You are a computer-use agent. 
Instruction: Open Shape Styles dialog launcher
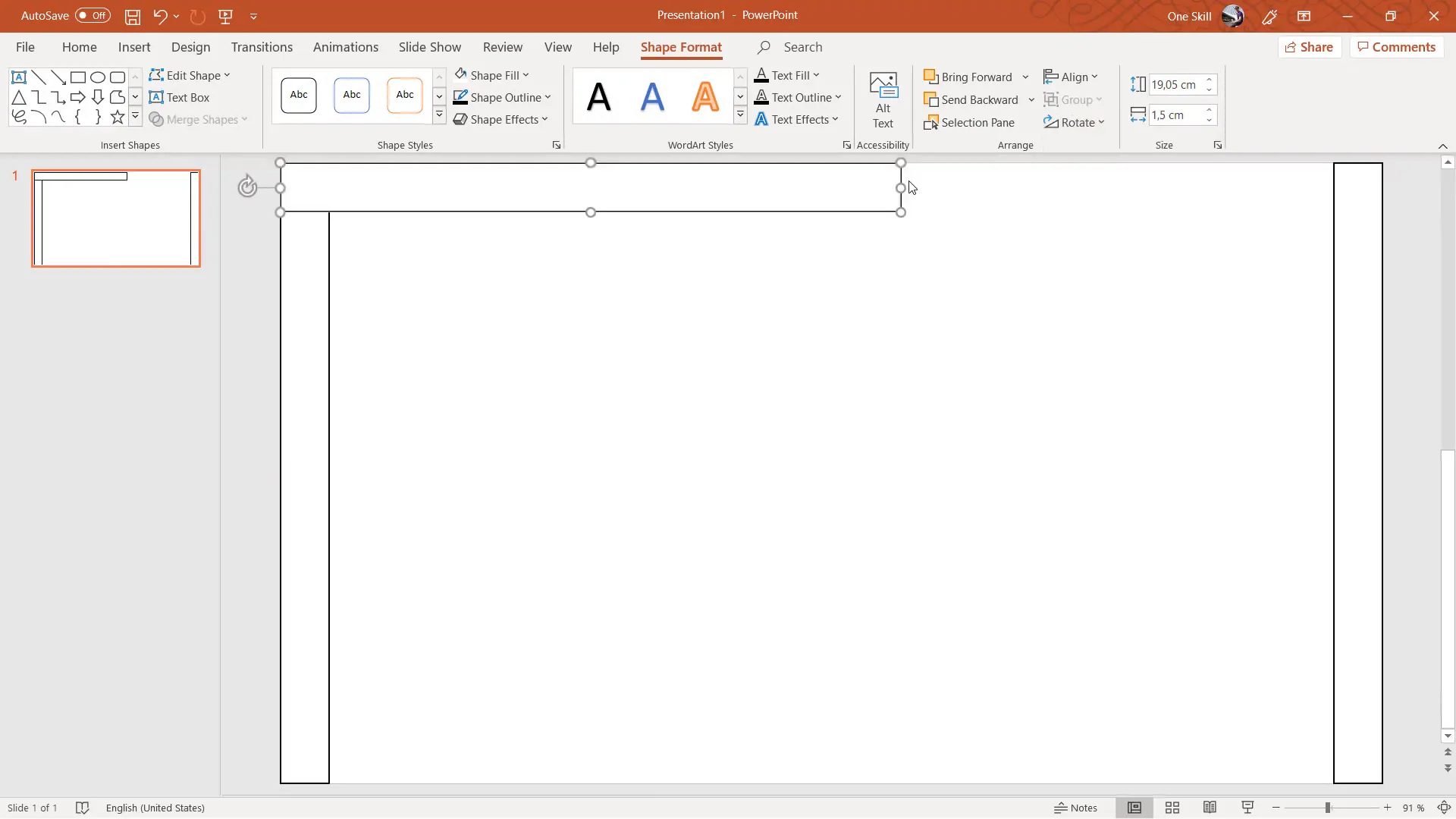[557, 145]
